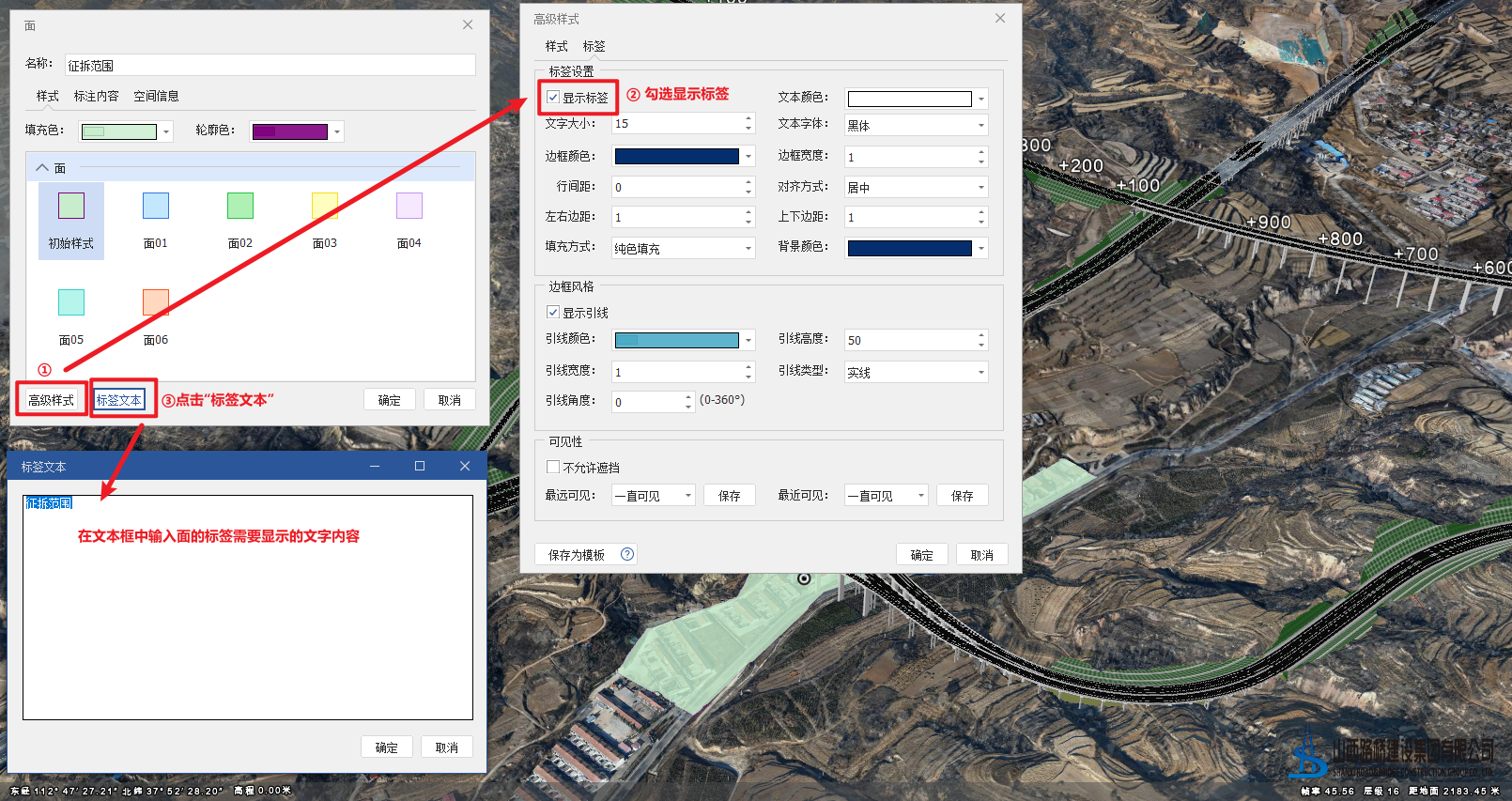Click the 高级样式 button

52,400
